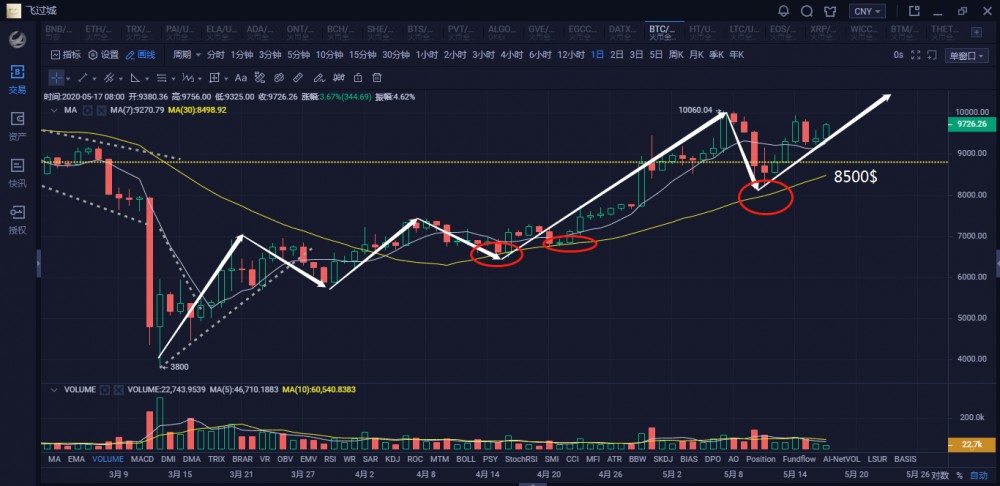Delete drawings with the trash icon

(376, 77)
